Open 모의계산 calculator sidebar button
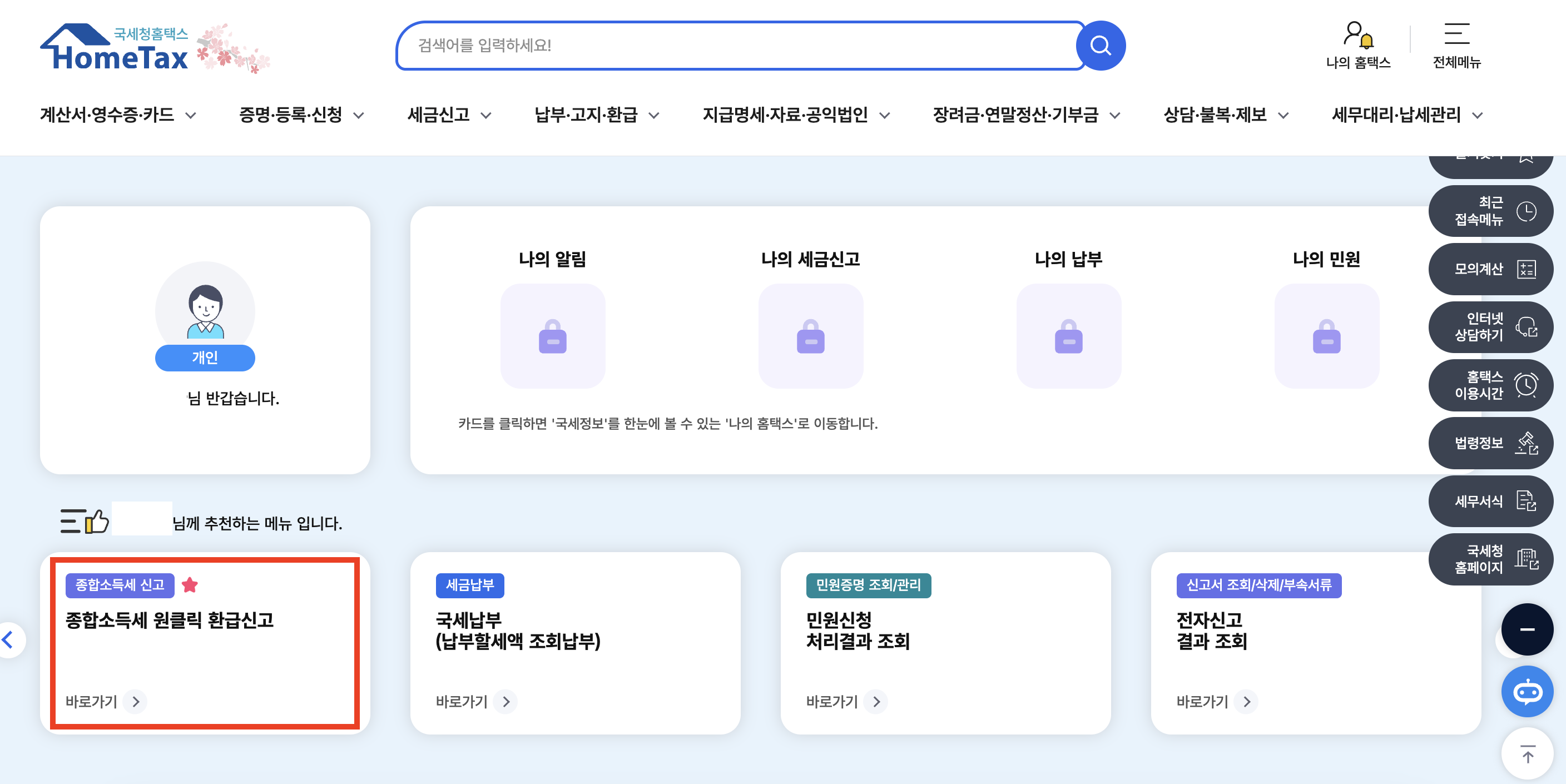 pyautogui.click(x=1490, y=269)
